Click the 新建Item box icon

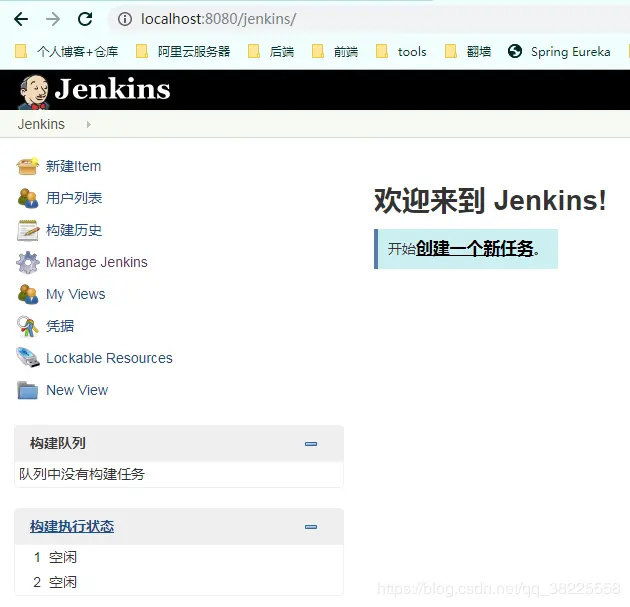click(x=28, y=166)
